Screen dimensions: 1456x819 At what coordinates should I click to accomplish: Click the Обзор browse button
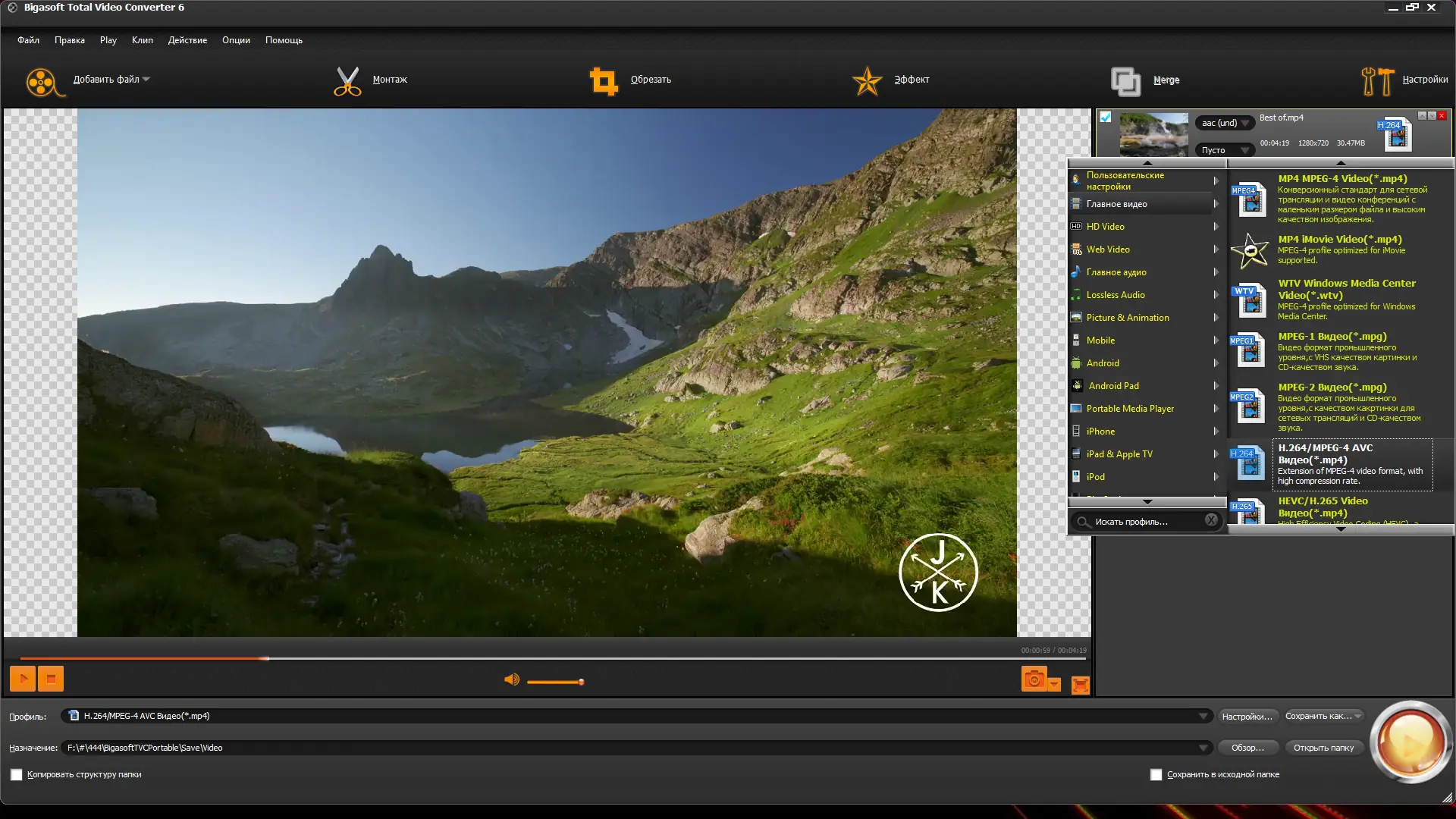(x=1247, y=748)
